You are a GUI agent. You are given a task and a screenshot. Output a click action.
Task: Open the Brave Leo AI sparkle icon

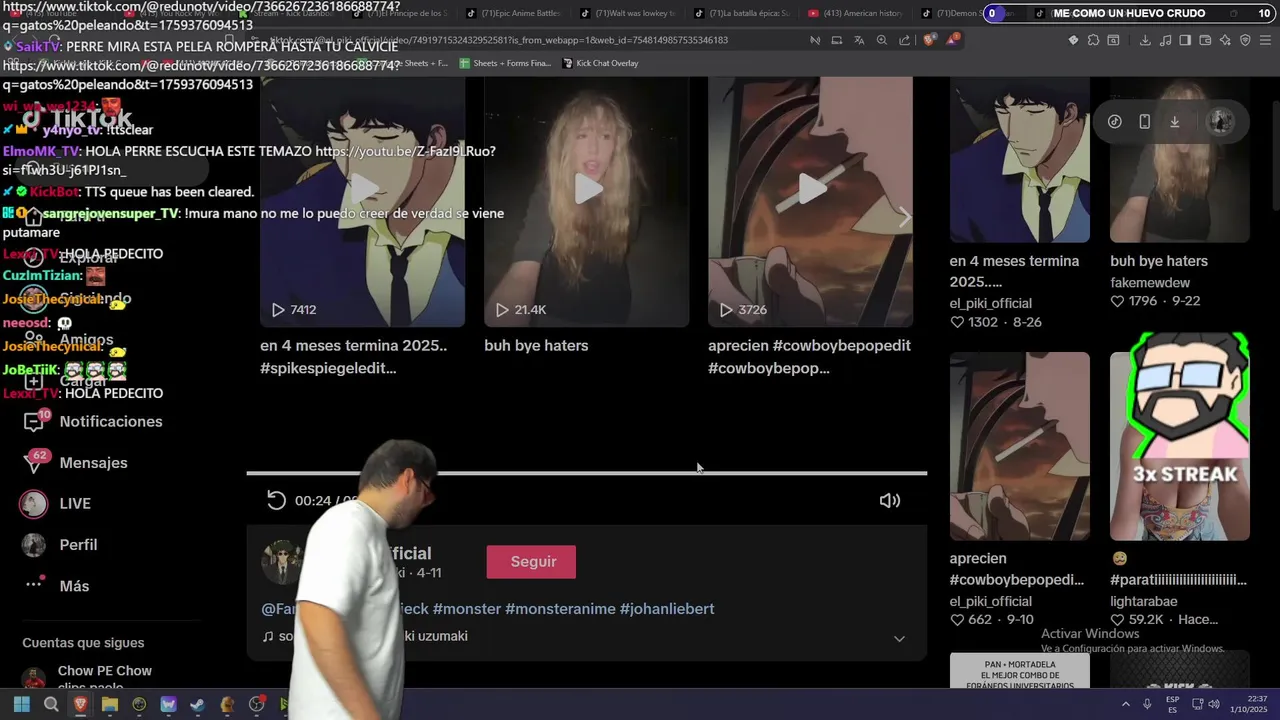1225,40
